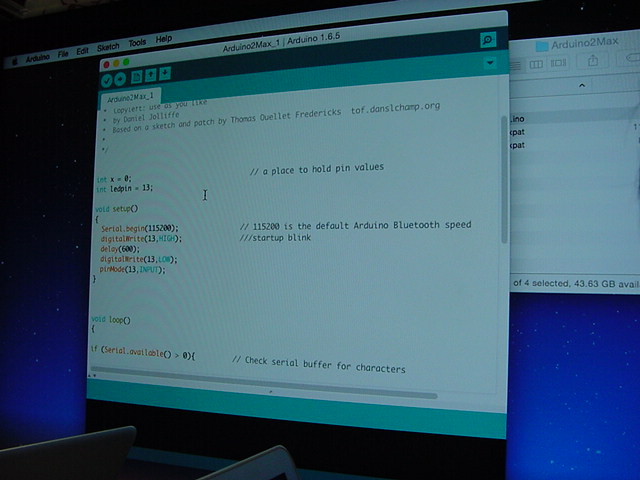Open the Arduino application menu
The height and width of the screenshot is (480, 640).
38,58
